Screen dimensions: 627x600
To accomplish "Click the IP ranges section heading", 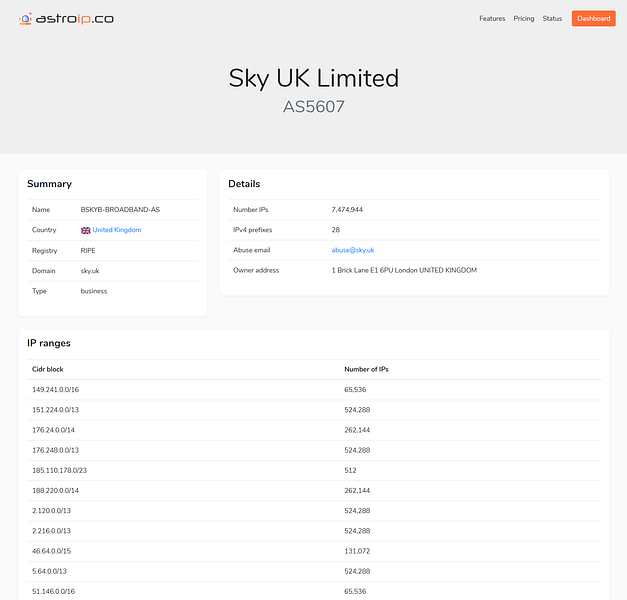I will [49, 343].
